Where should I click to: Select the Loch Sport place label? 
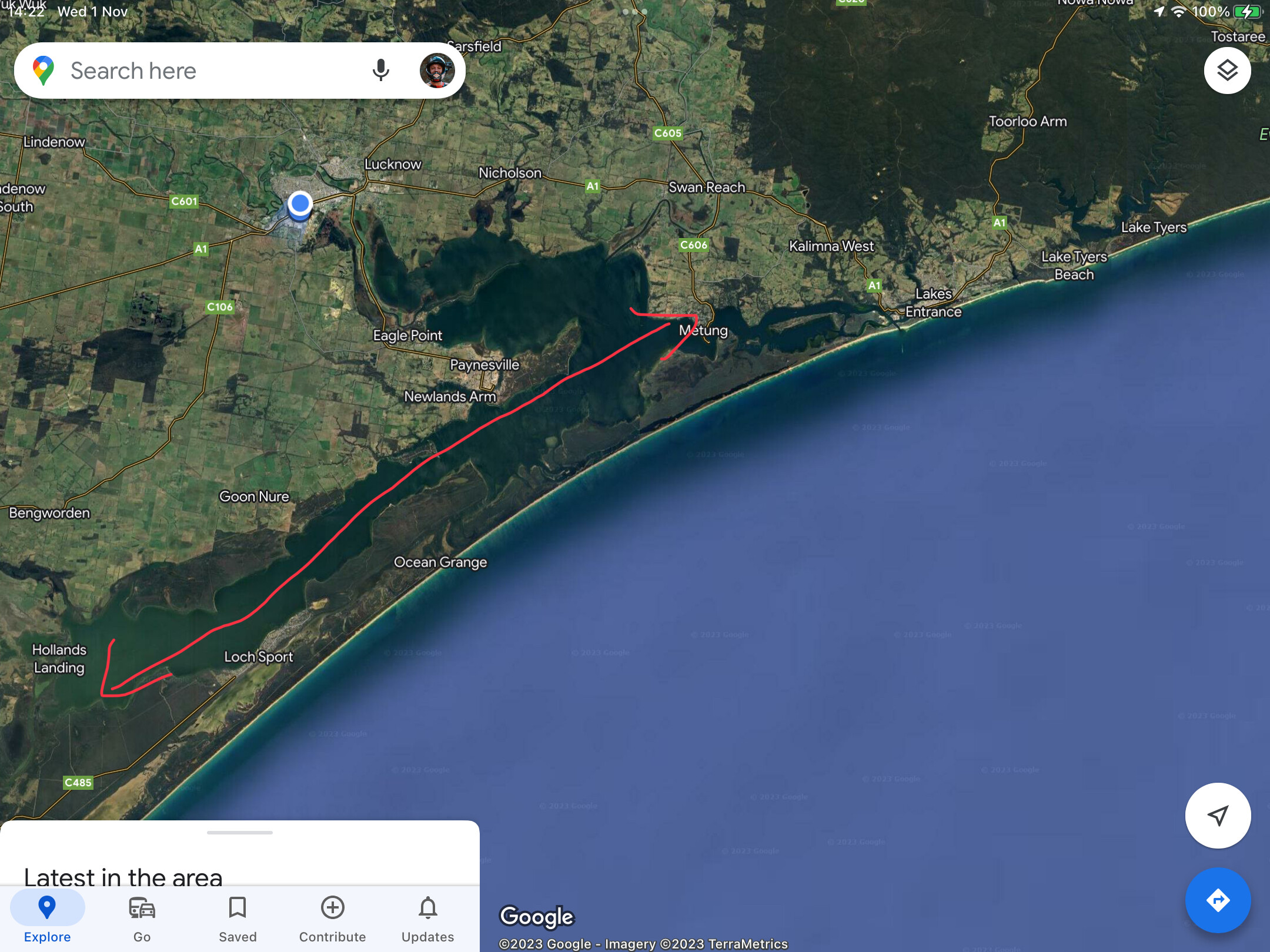(x=258, y=657)
